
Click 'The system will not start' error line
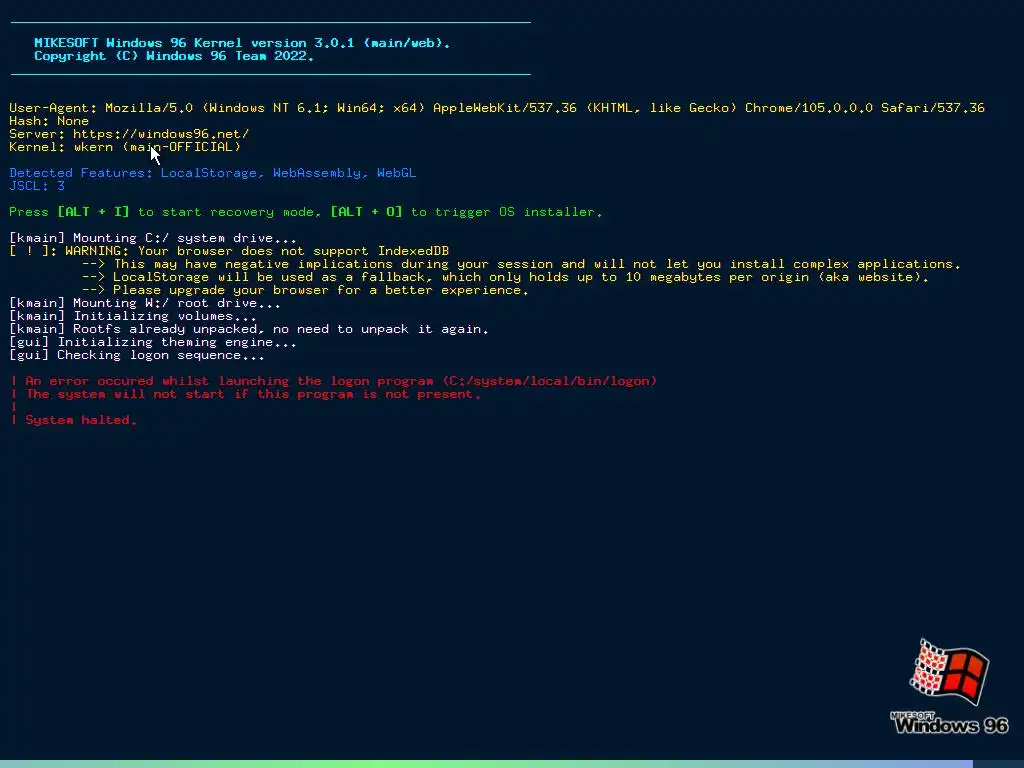[x=246, y=394]
